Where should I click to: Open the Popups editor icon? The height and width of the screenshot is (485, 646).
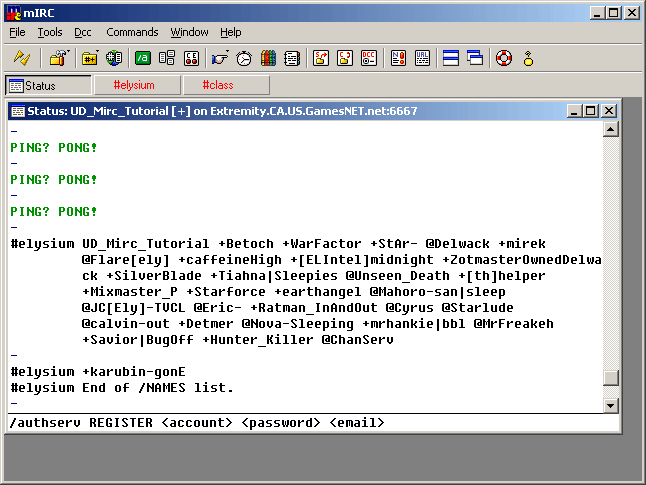coord(167,58)
